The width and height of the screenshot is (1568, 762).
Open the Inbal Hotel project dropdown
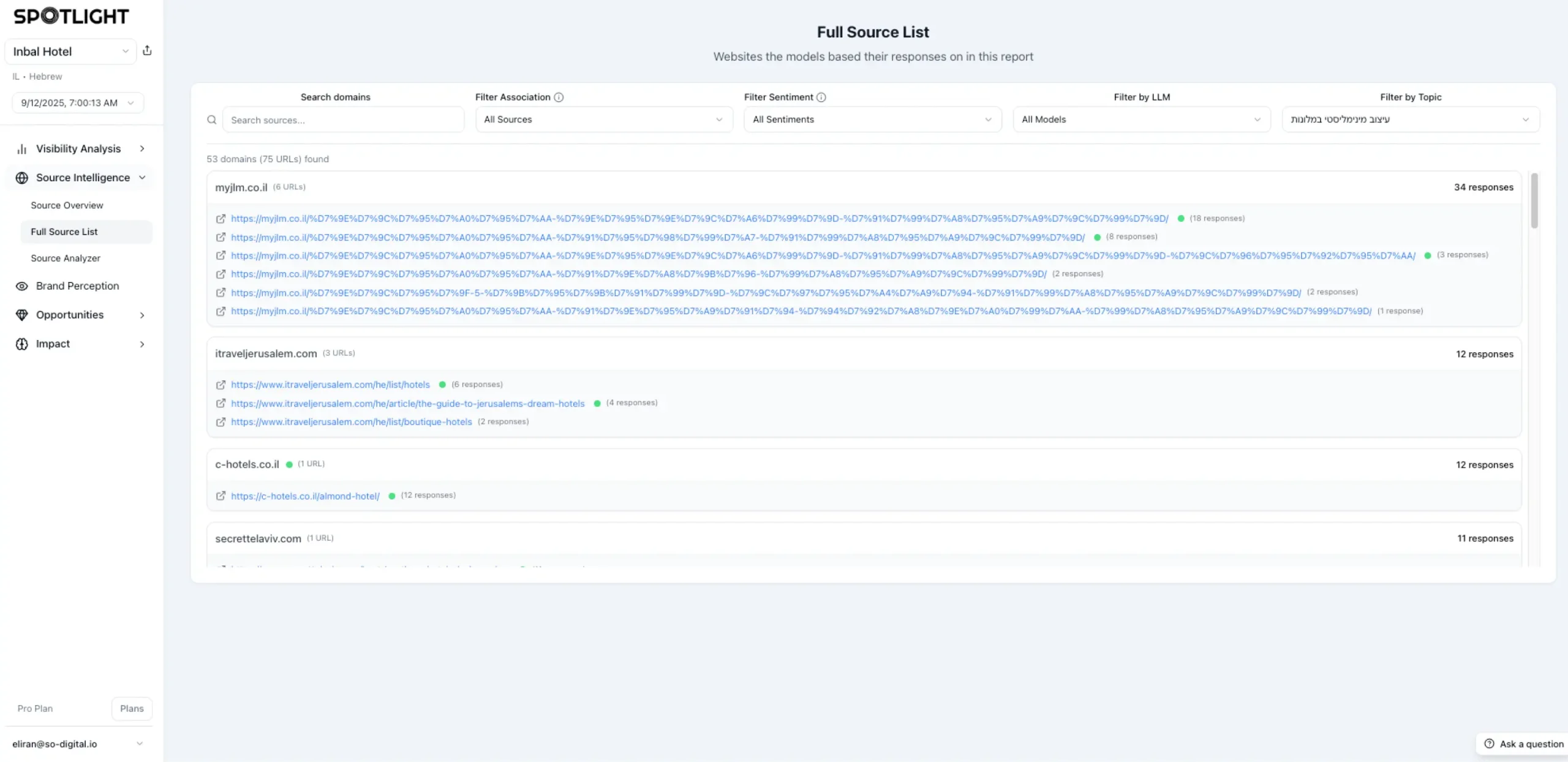[70, 51]
